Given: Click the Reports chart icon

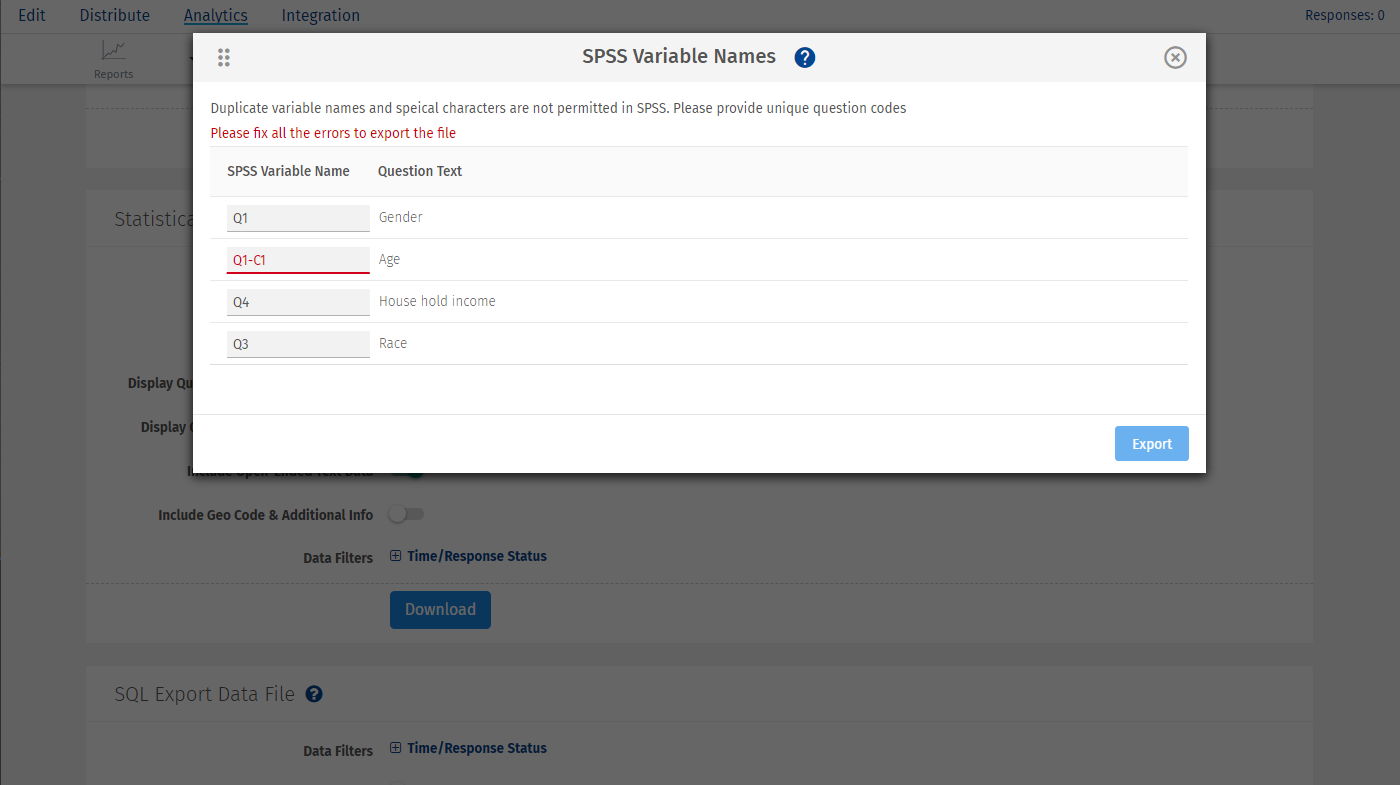Looking at the screenshot, I should [x=113, y=51].
